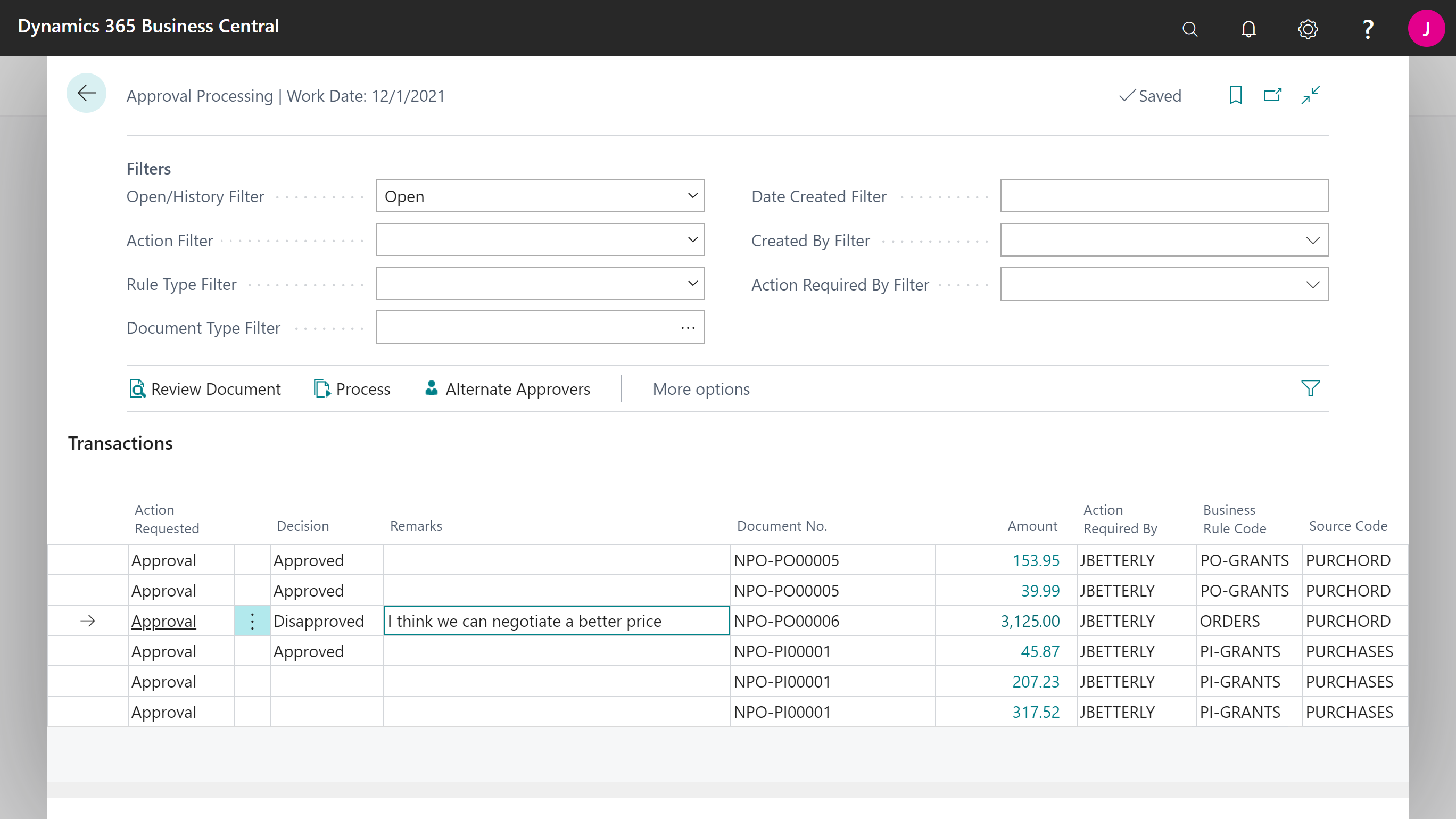Expand the Action Required By Filter dropdown
1456x819 pixels.
(1313, 284)
